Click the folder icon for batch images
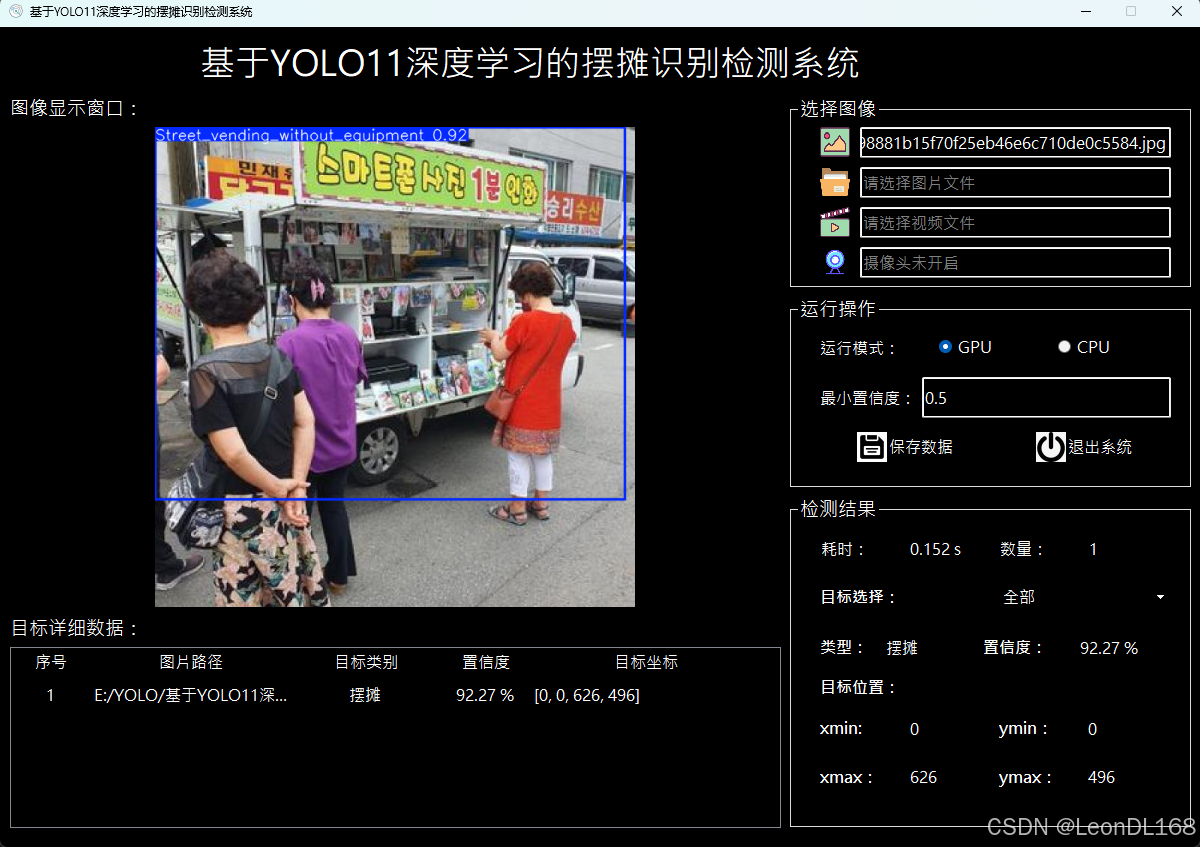The image size is (1200, 847). tap(835, 183)
